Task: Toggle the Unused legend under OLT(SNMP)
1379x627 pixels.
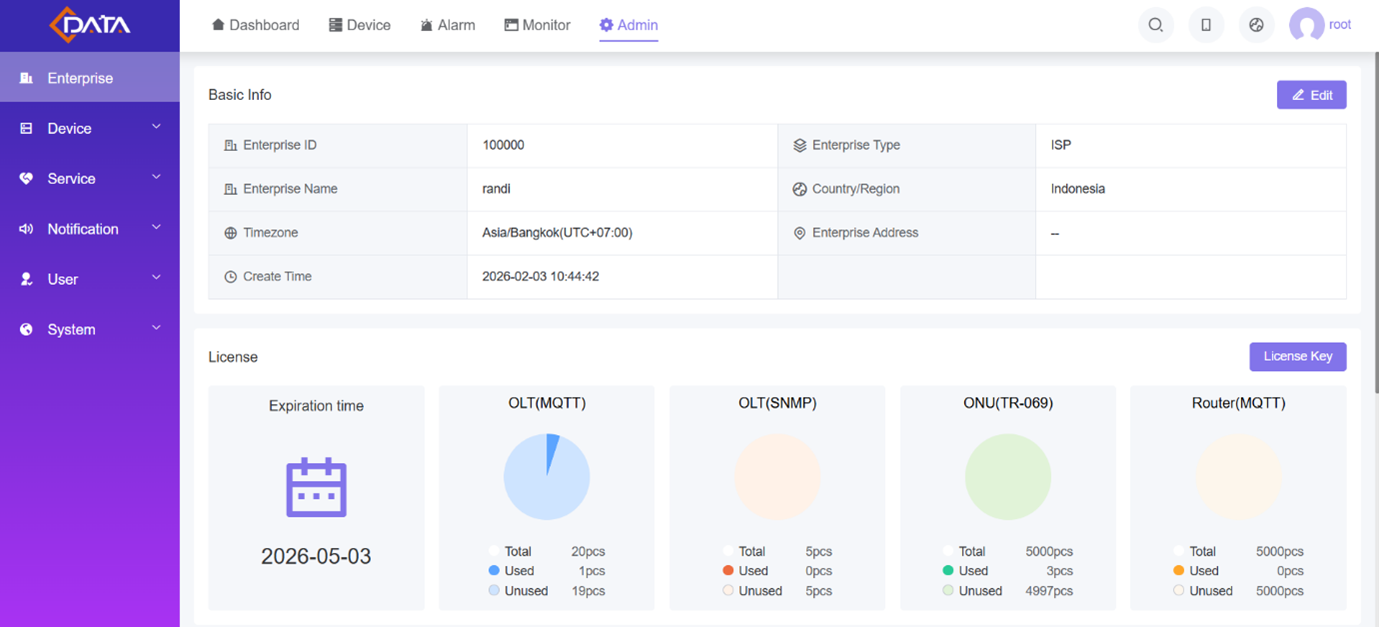Action: 750,591
